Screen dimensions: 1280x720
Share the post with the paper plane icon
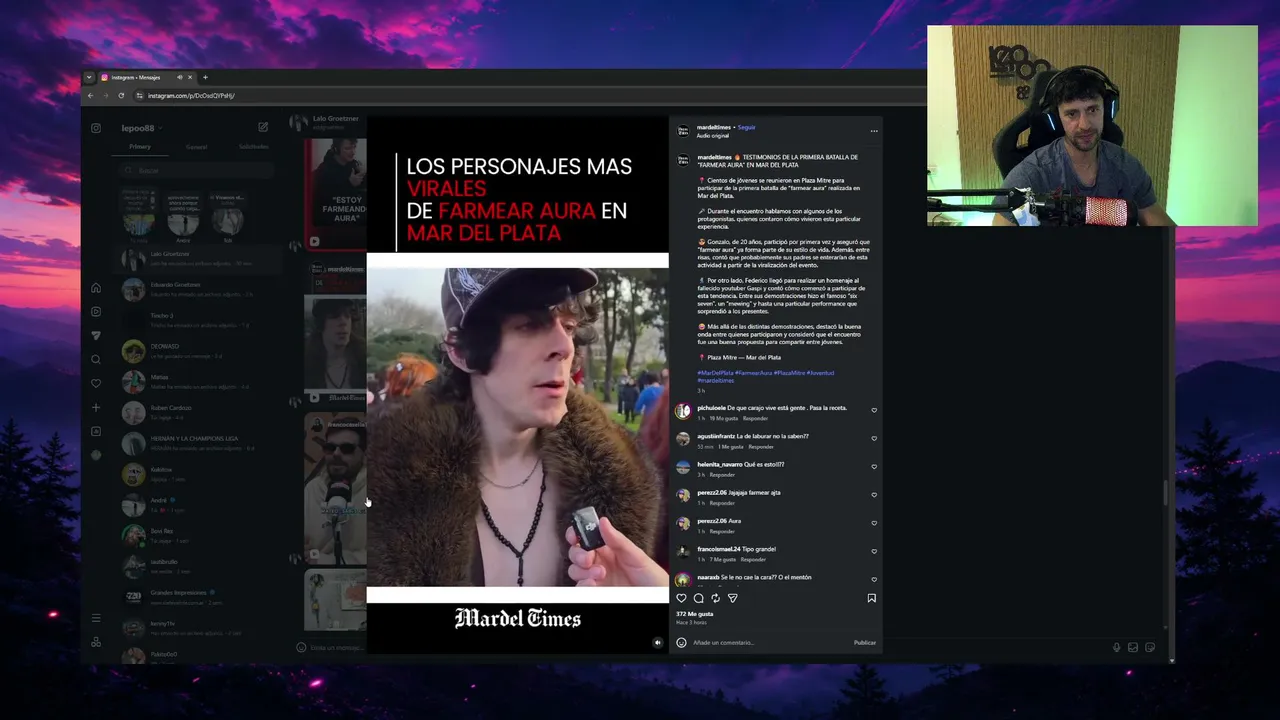(x=732, y=598)
